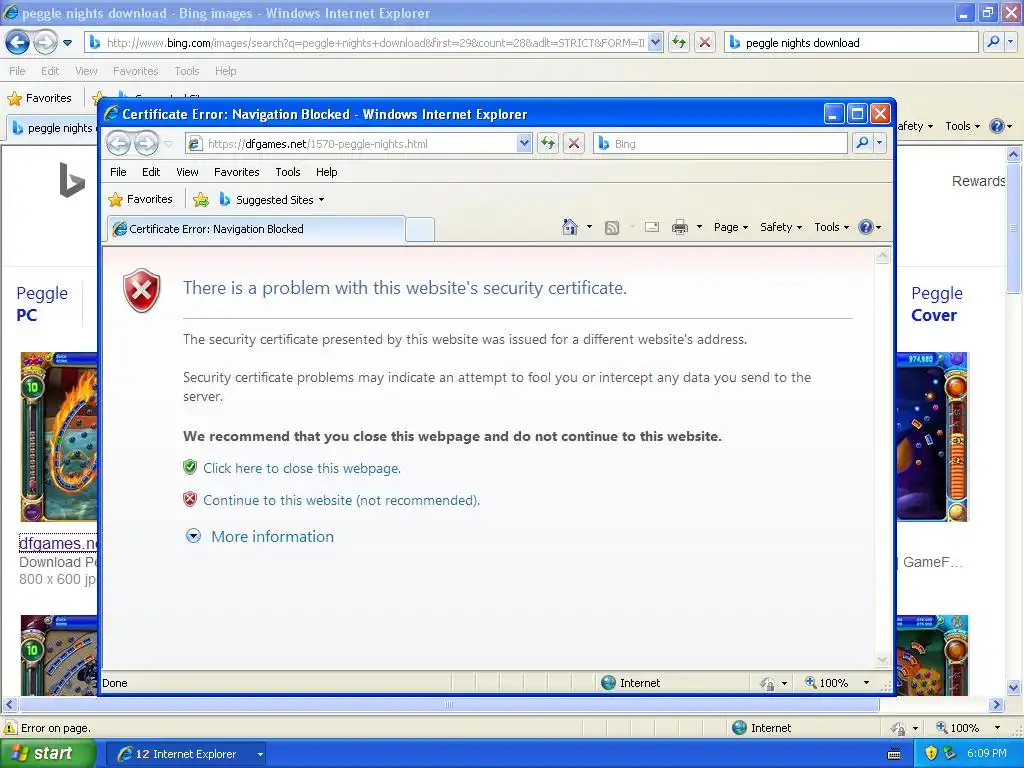The image size is (1024, 768).
Task: Click Peggle Cover suggestion on Bing page
Action: coord(936,304)
